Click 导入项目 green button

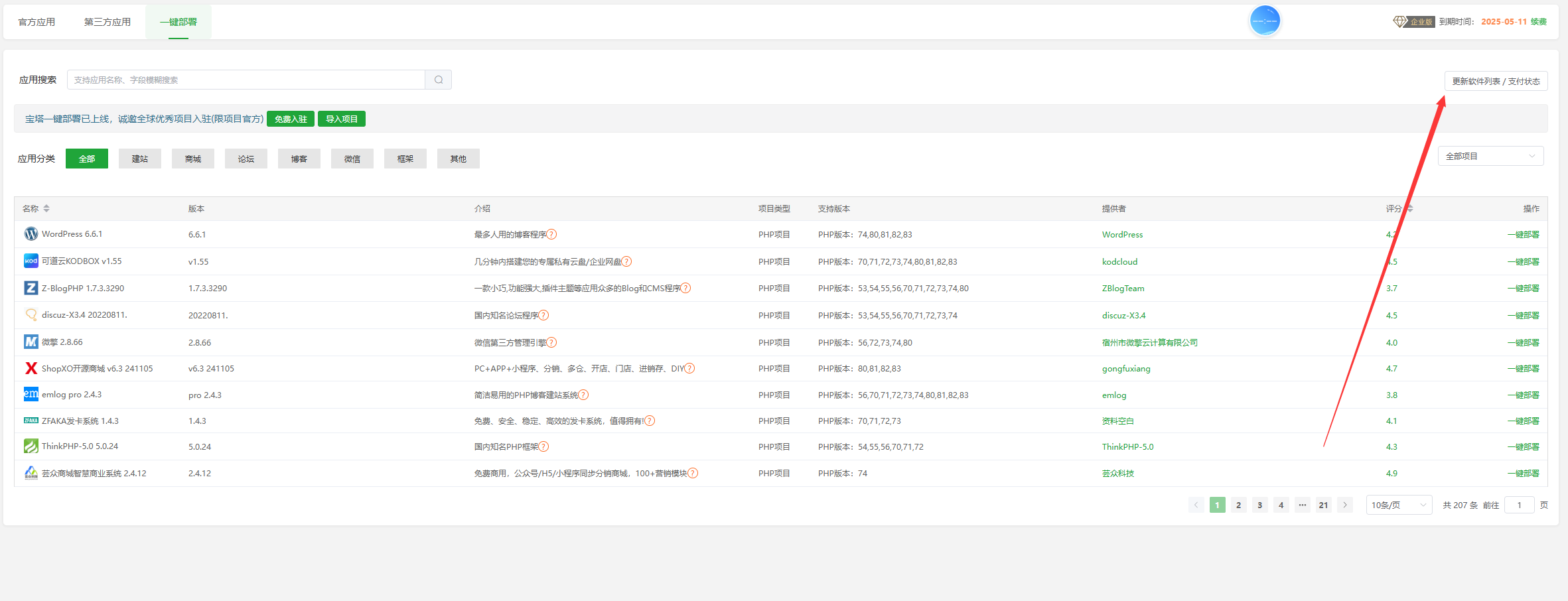(342, 119)
